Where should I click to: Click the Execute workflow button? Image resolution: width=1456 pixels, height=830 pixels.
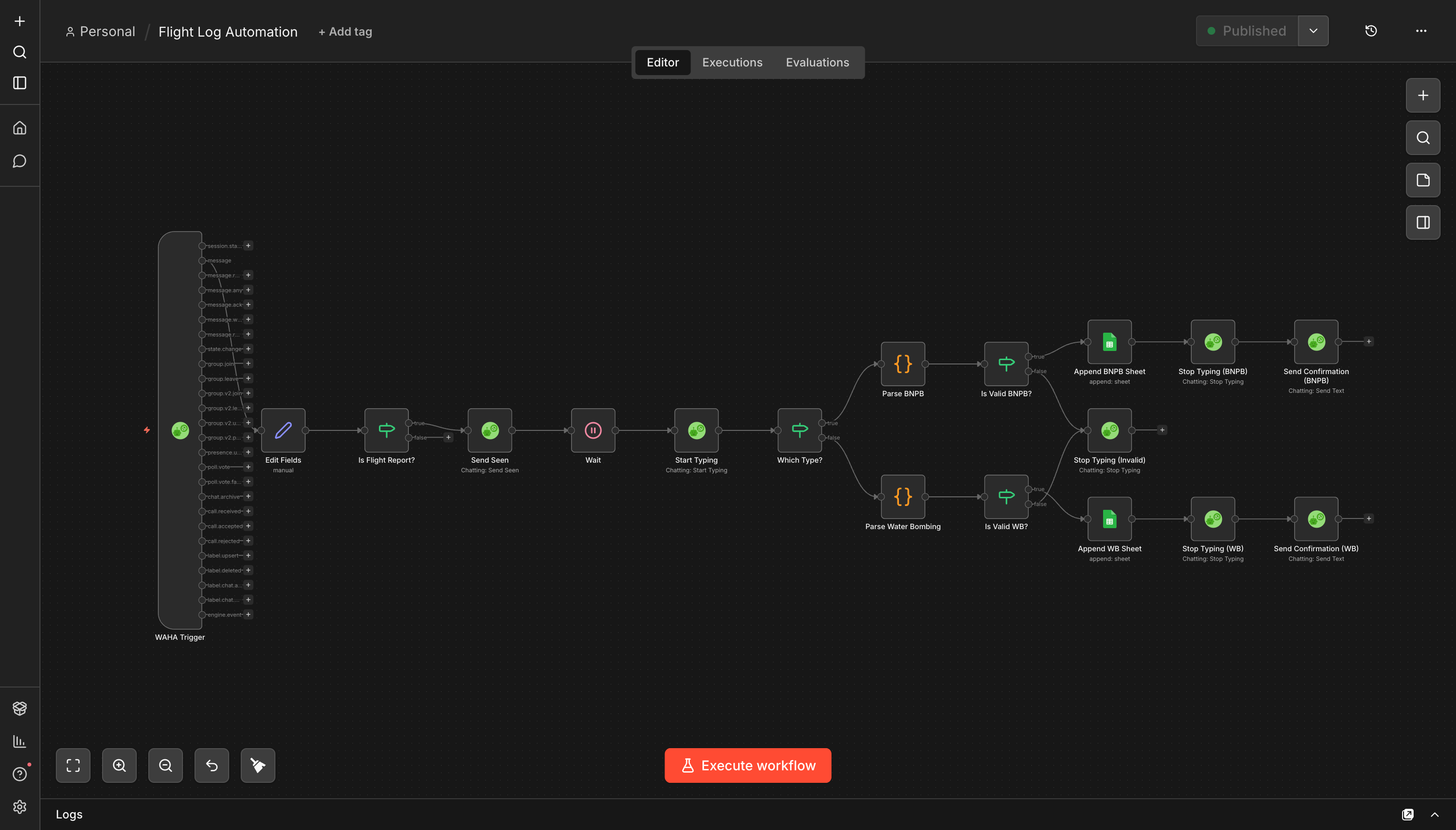click(747, 765)
